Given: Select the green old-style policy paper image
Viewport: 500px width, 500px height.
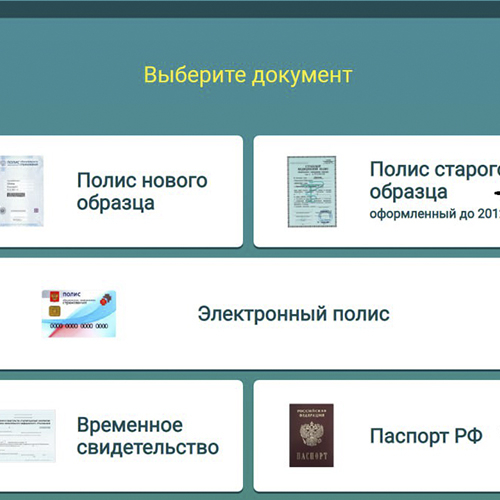Looking at the screenshot, I should click(x=312, y=192).
